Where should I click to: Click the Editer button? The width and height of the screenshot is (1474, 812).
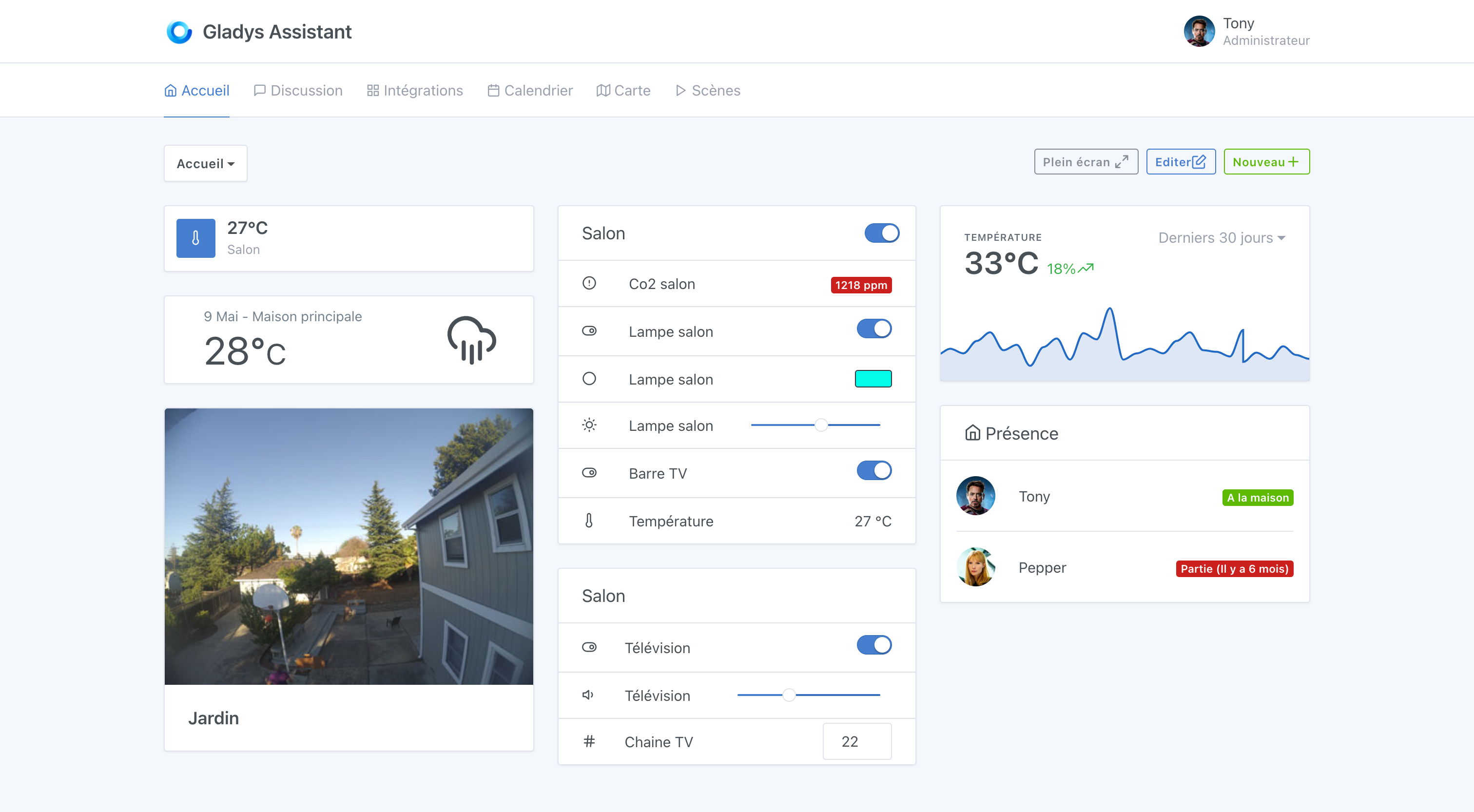pyautogui.click(x=1181, y=162)
